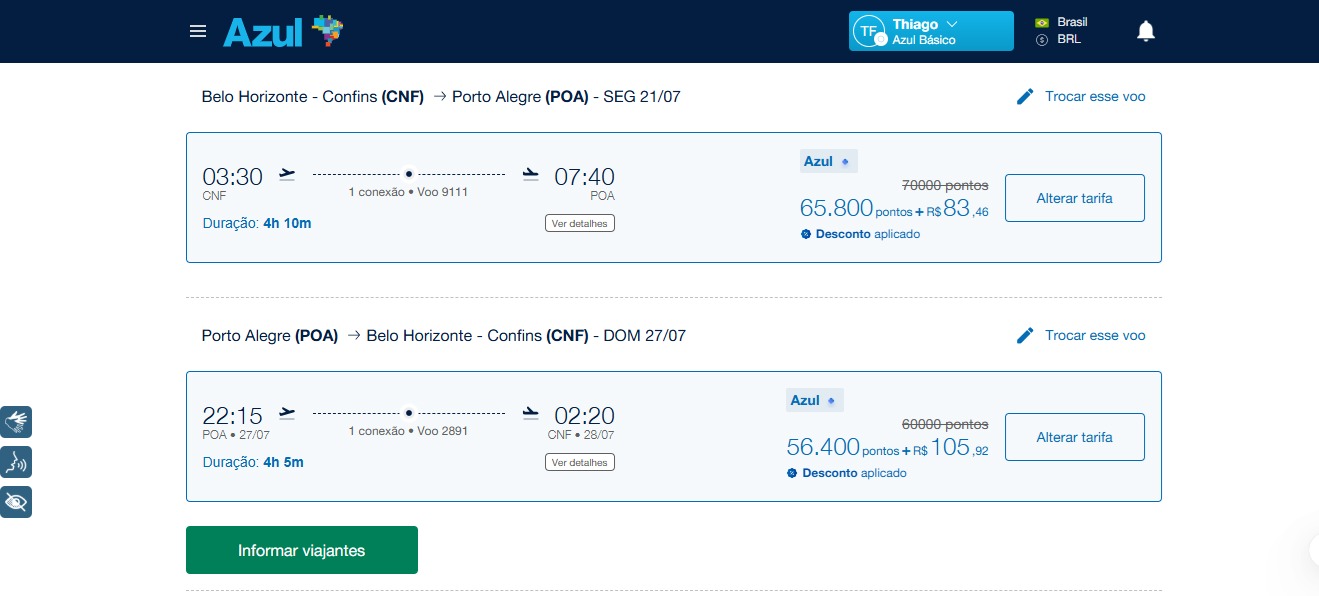Click Desconto aplicado info on outbound fare
Viewport: 1319px width, 596px height.
click(x=860, y=234)
